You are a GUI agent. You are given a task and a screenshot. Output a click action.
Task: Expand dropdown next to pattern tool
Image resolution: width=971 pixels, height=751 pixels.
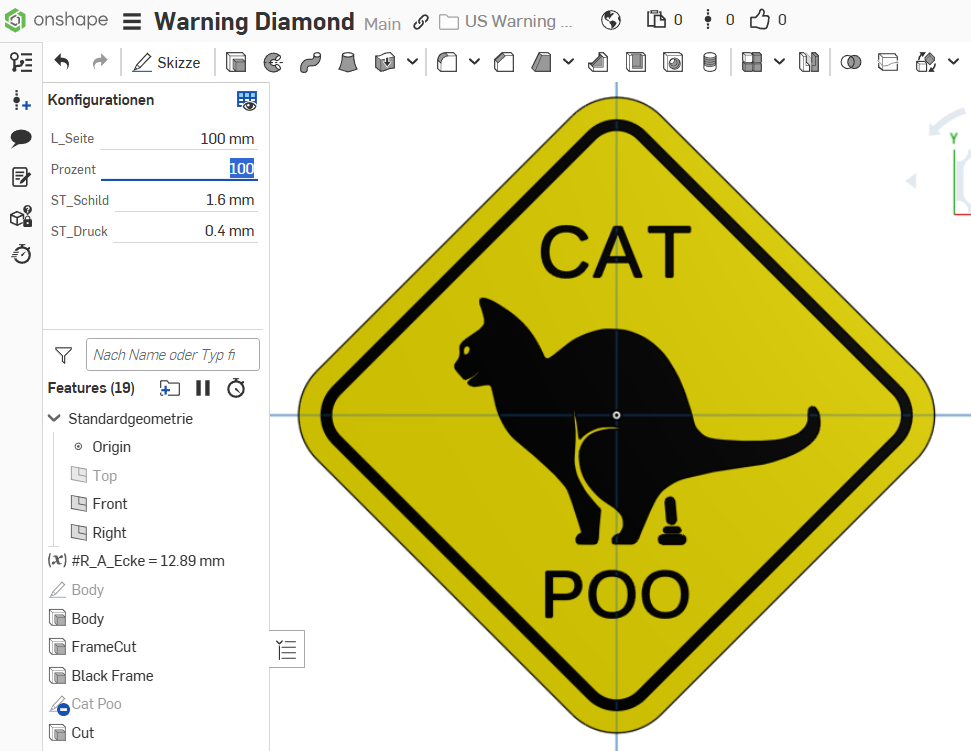pyautogui.click(x=780, y=61)
